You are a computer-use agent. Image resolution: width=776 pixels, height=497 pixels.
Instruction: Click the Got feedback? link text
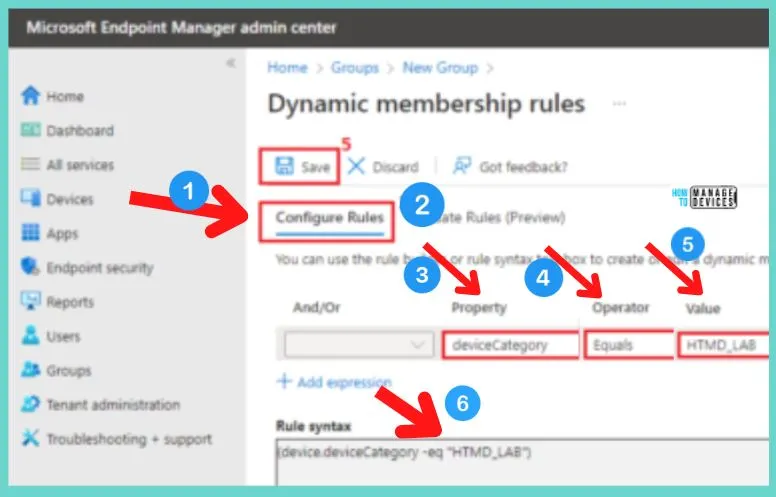tap(523, 167)
